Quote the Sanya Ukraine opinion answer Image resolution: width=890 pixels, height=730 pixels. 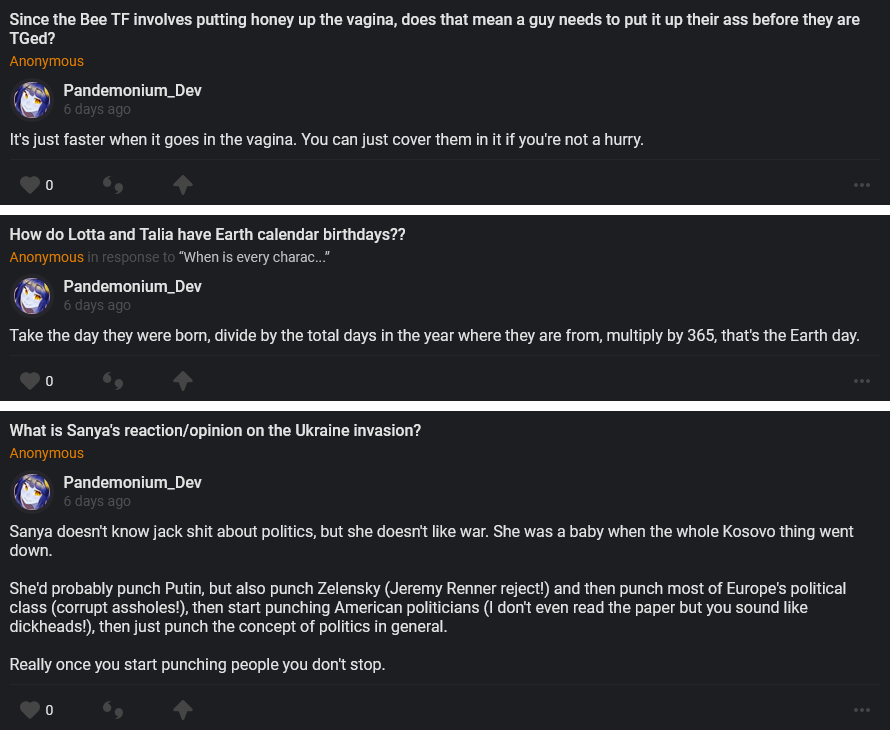(114, 710)
